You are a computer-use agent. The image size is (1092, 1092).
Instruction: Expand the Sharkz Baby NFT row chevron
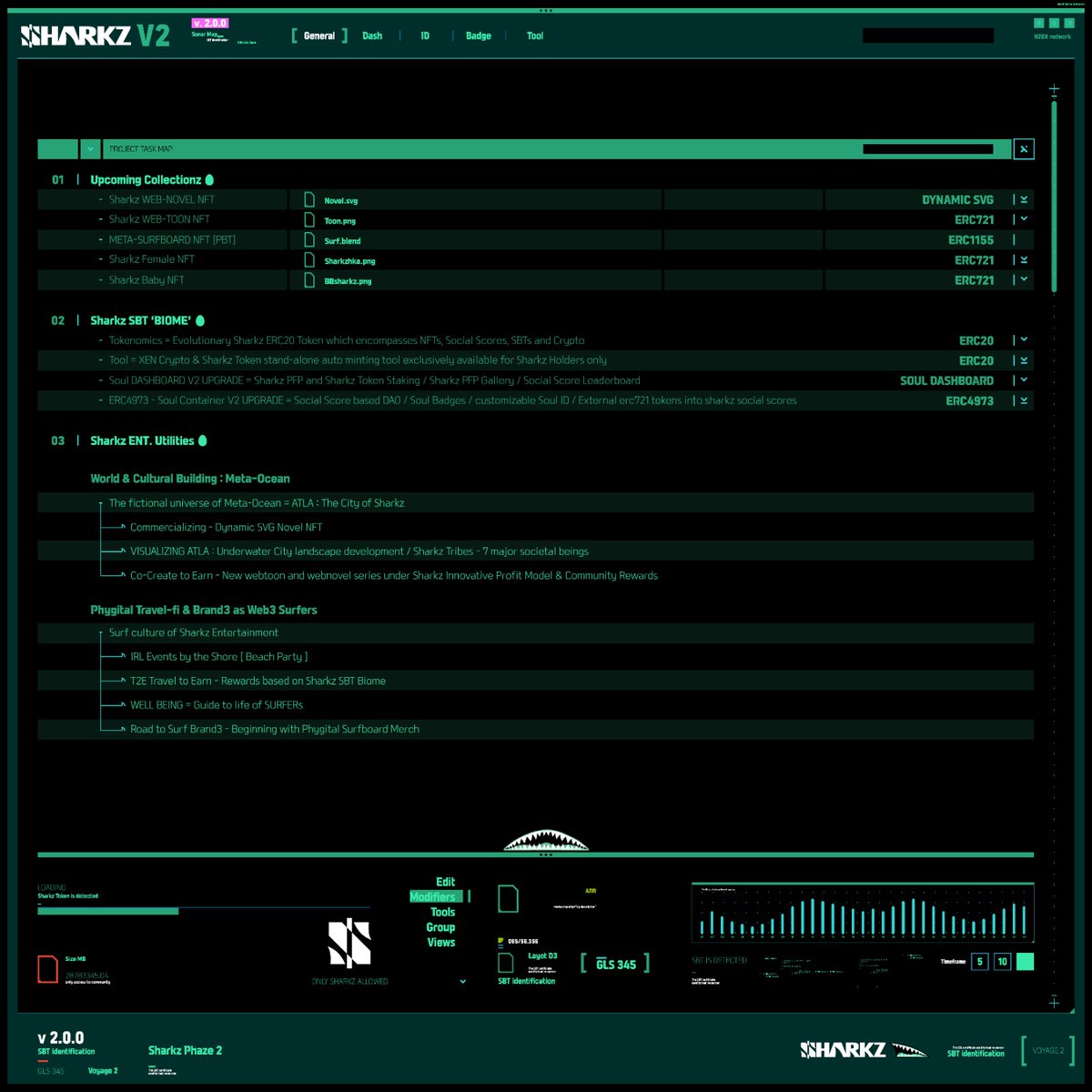point(1024,280)
